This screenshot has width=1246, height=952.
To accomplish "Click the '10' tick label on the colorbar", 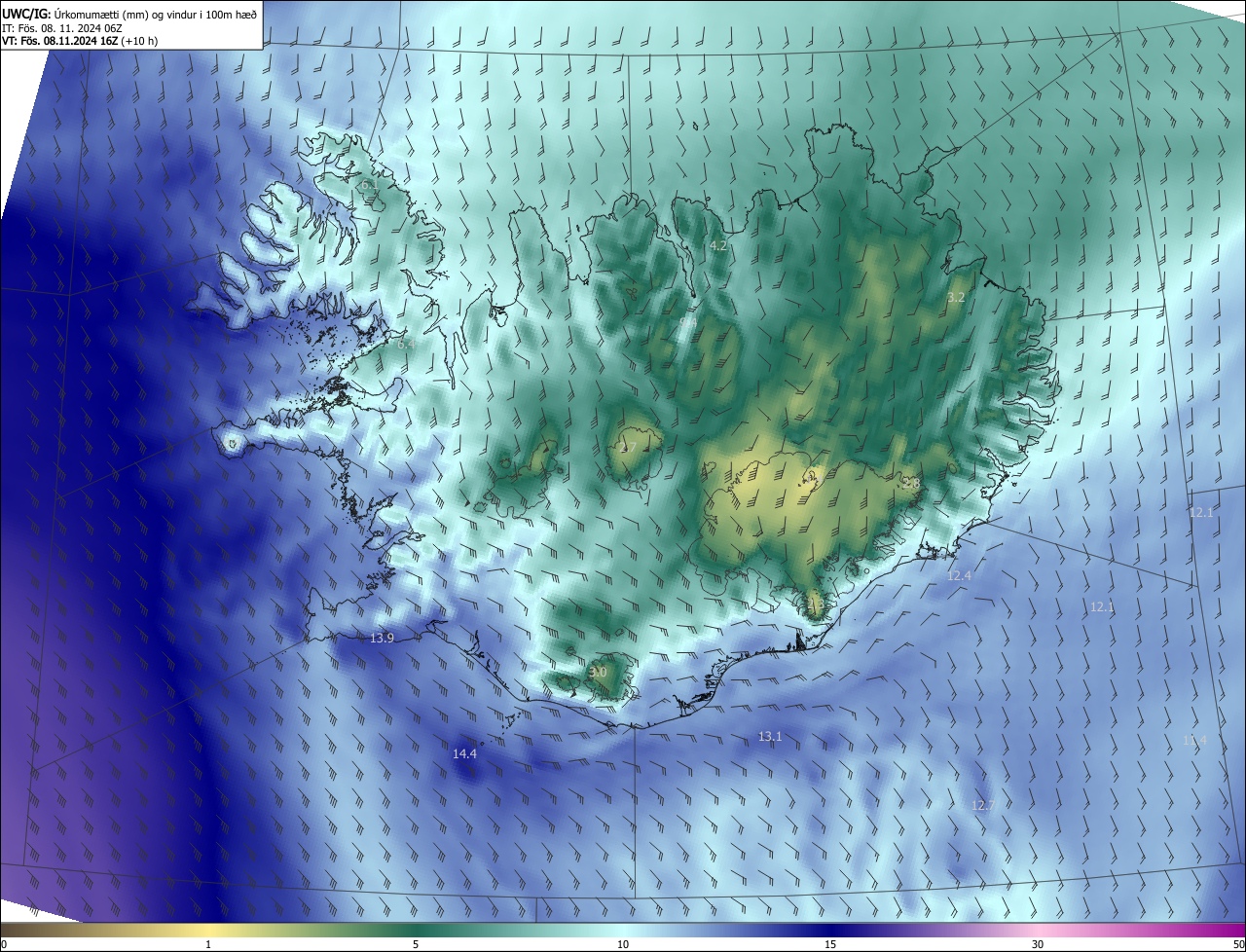I will [x=623, y=944].
